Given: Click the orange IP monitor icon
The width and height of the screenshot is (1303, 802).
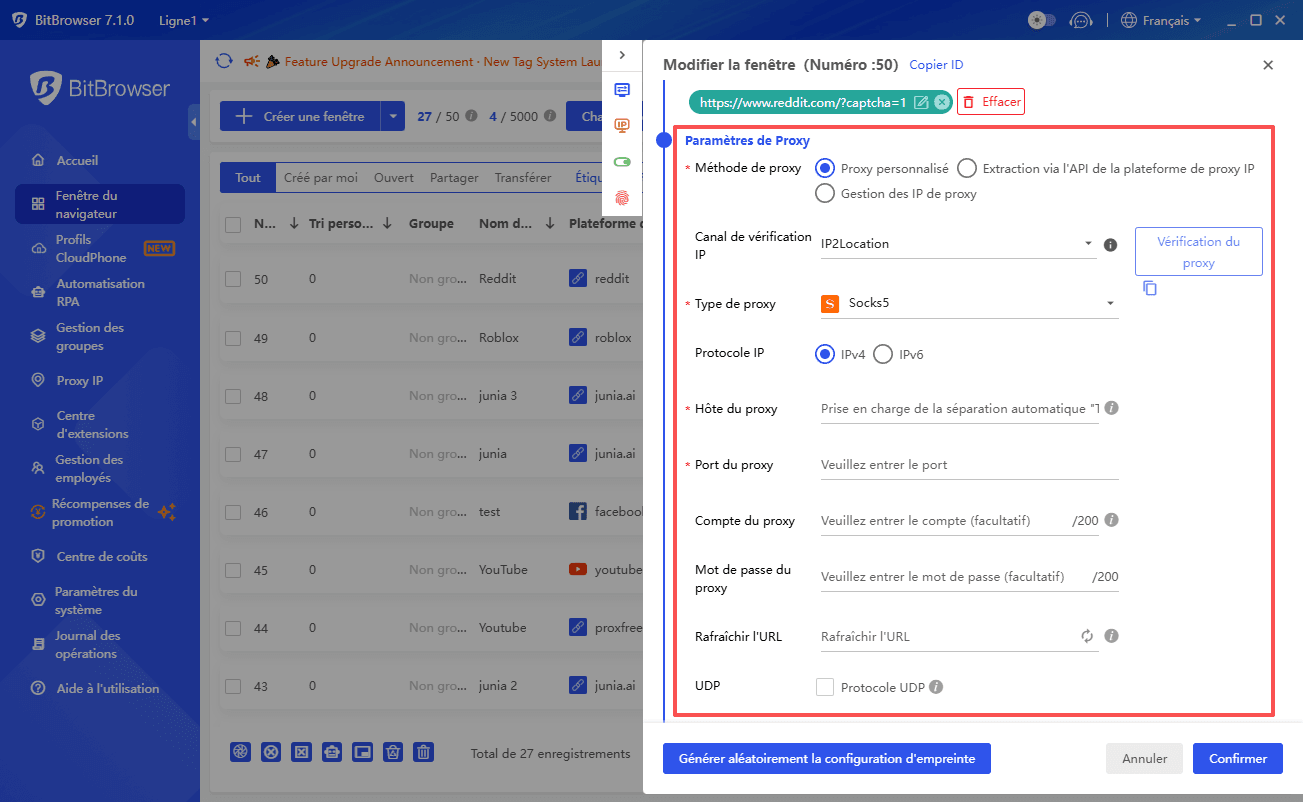Looking at the screenshot, I should click(622, 125).
